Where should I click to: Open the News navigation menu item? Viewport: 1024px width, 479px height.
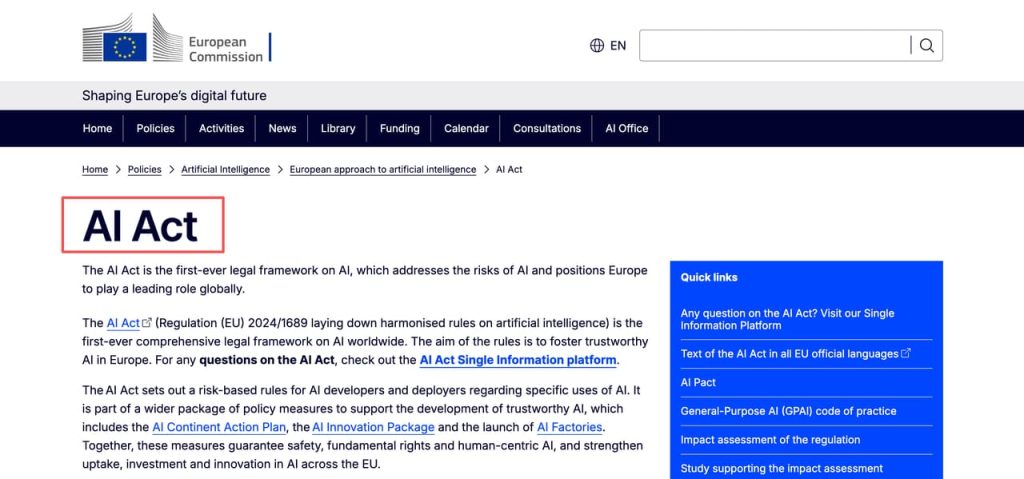(282, 128)
